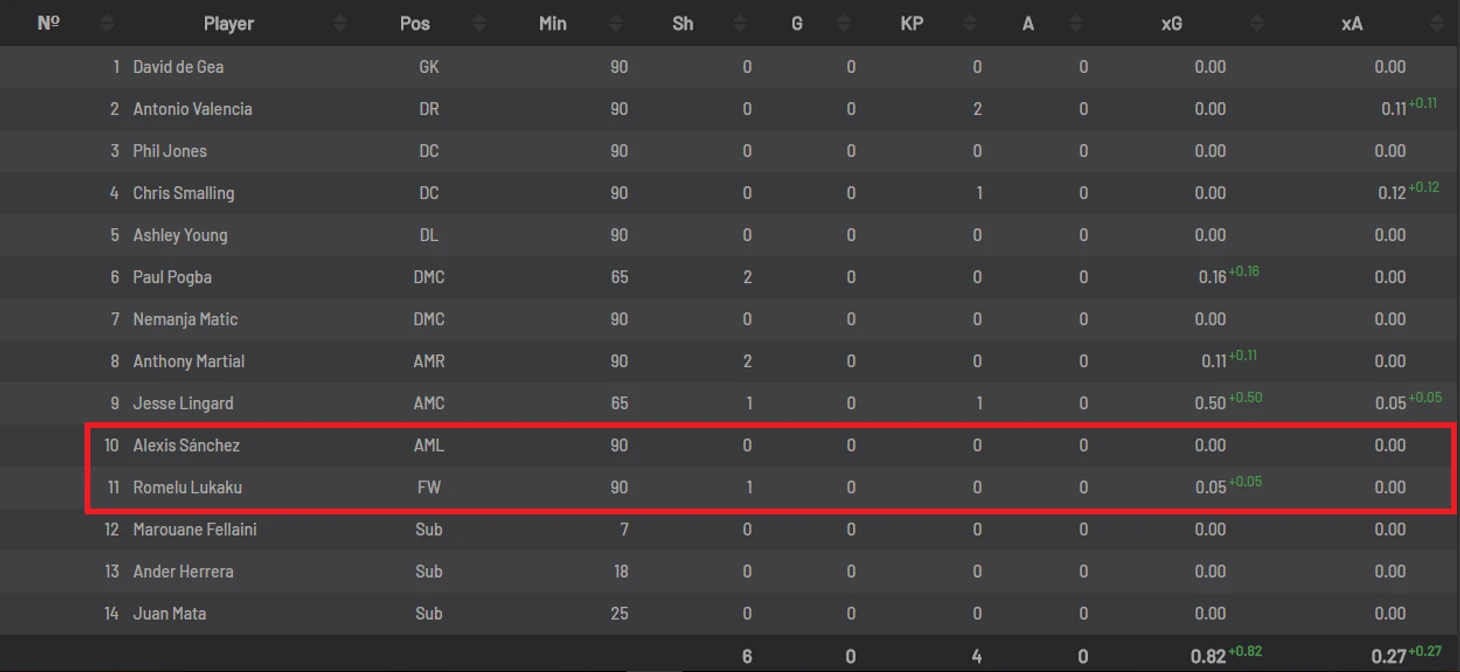1460x672 pixels.
Task: Sort by A column sort icon
Action: point(1076,23)
